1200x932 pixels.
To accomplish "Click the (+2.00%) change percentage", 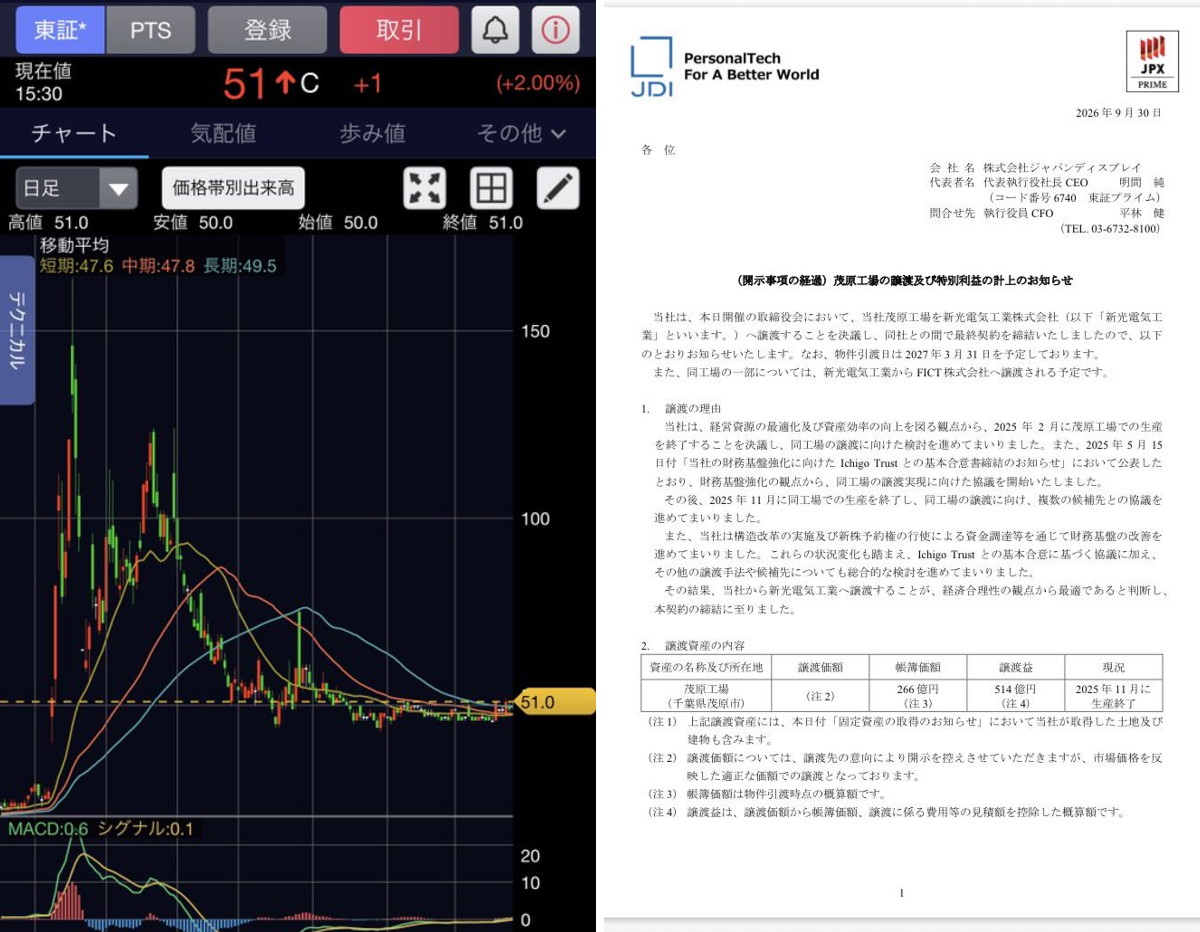I will 538,83.
